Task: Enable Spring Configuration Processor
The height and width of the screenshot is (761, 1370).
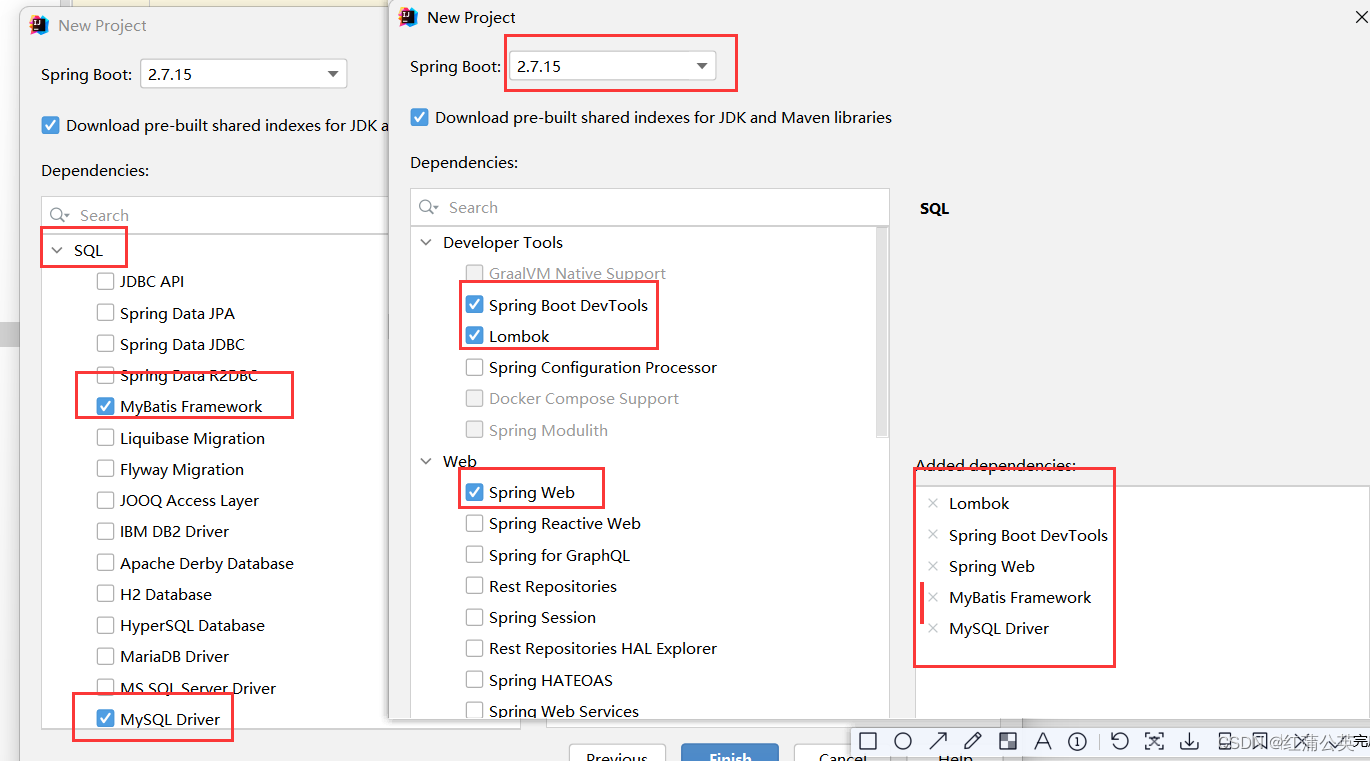Action: (x=475, y=367)
